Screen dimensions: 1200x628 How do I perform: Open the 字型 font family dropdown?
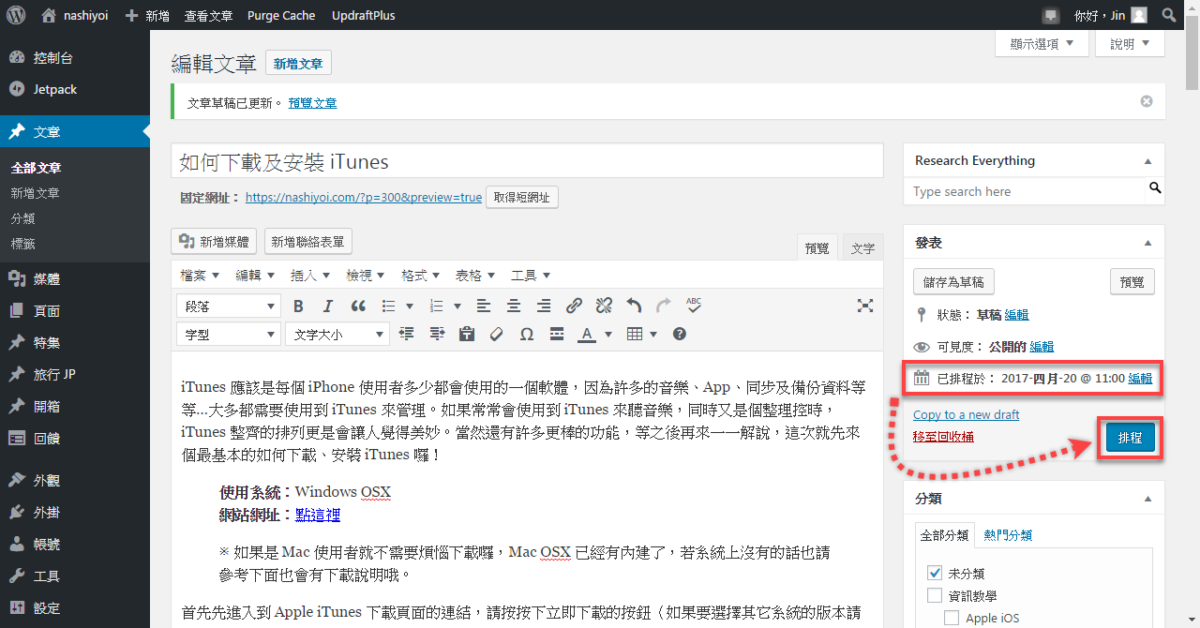(228, 334)
